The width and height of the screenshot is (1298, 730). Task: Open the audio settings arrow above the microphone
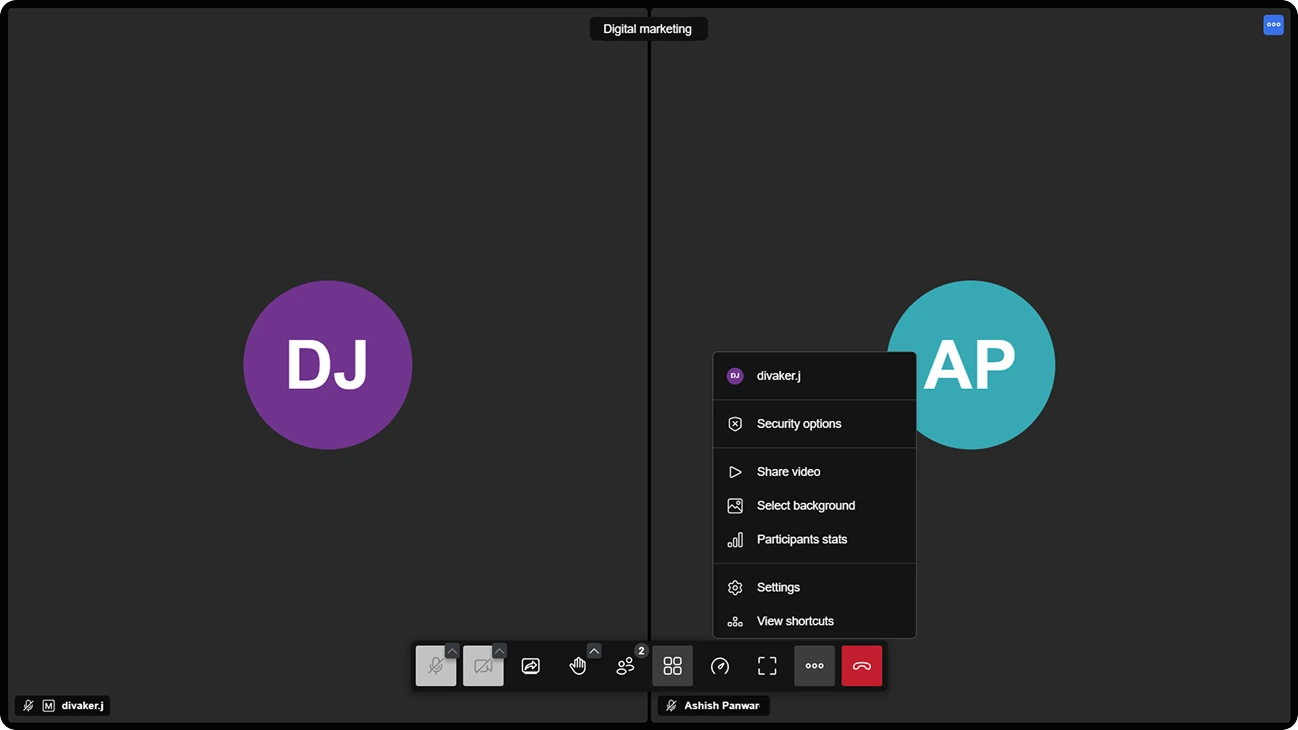[x=452, y=651]
